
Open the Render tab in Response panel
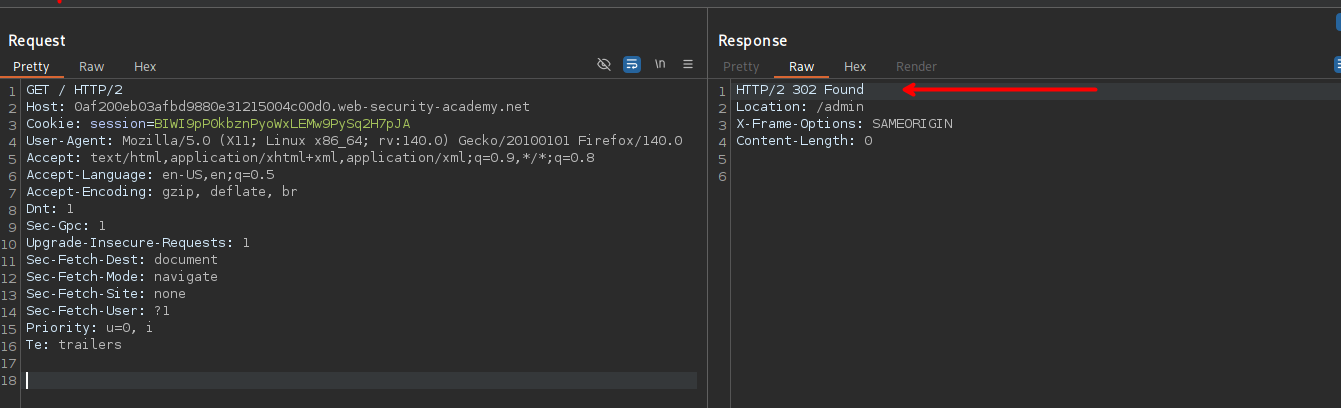click(916, 67)
